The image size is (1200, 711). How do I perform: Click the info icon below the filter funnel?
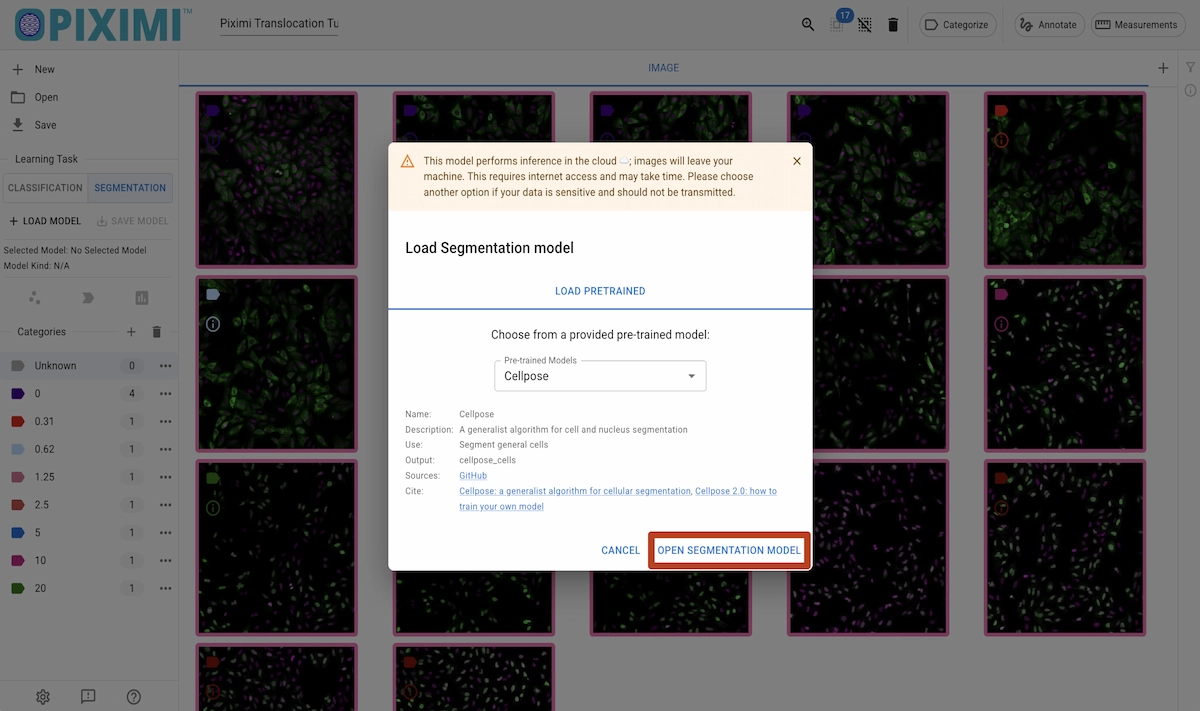[1190, 91]
